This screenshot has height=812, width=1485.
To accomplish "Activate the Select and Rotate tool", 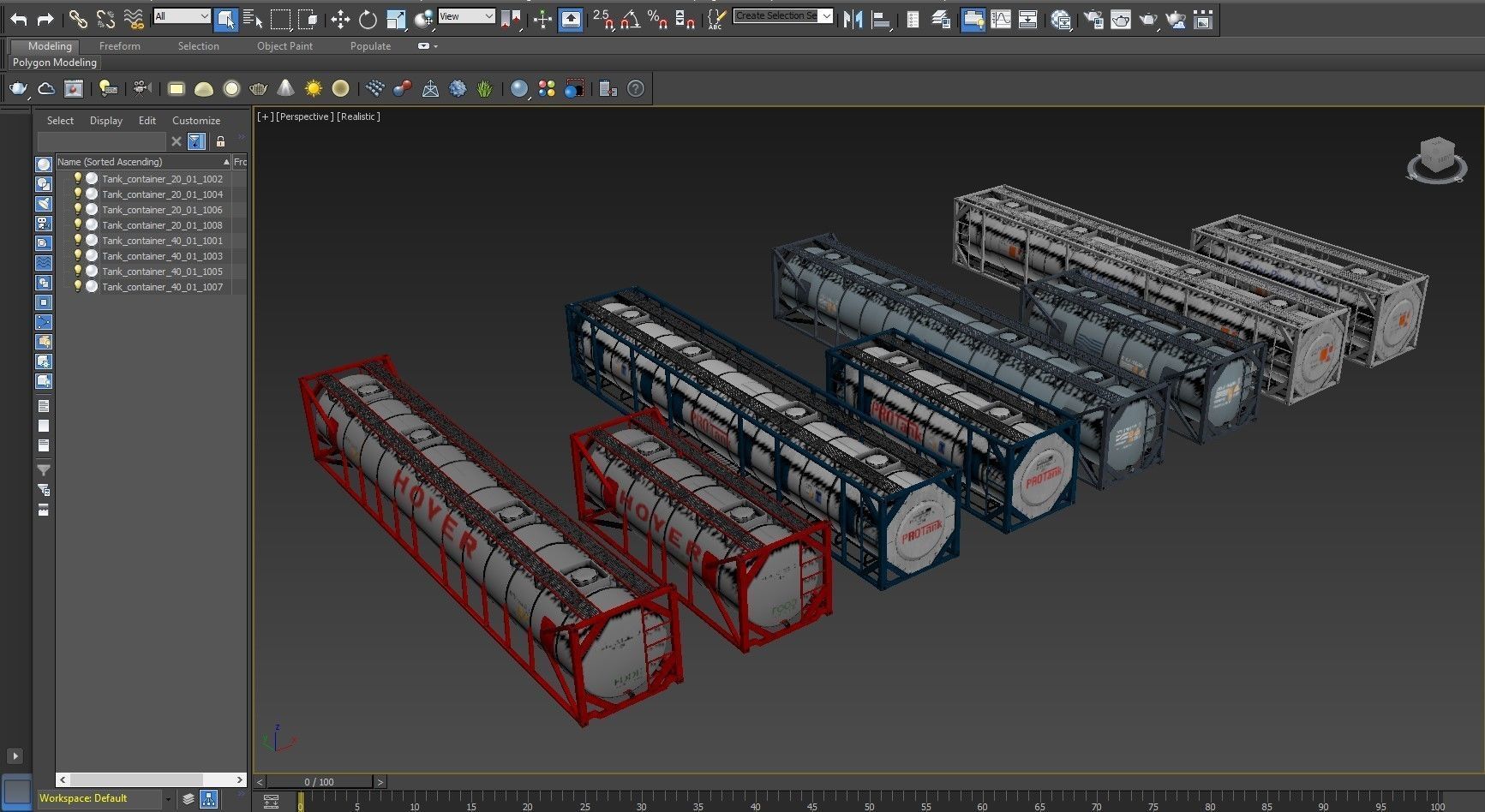I will (368, 19).
